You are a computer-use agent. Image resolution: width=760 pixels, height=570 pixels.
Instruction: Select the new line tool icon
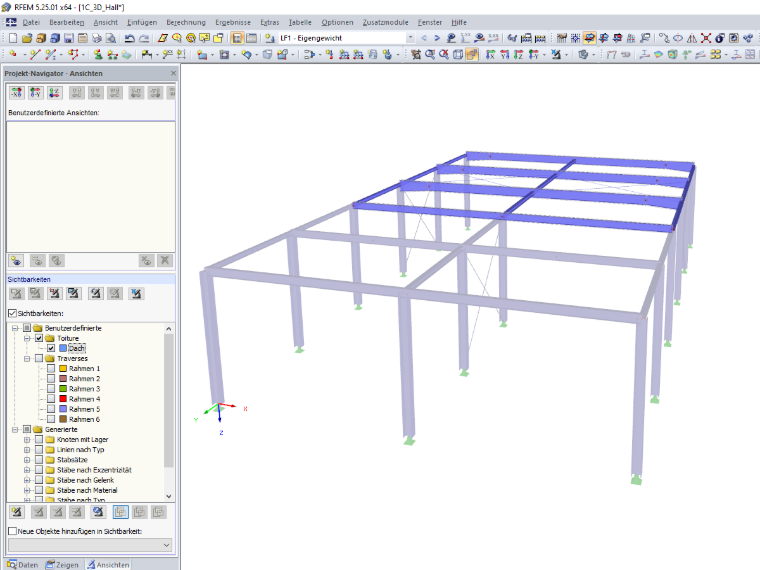[34, 54]
